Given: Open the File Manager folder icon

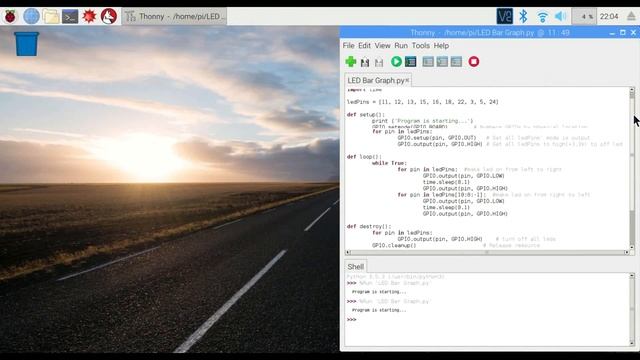Looking at the screenshot, I should pos(51,16).
